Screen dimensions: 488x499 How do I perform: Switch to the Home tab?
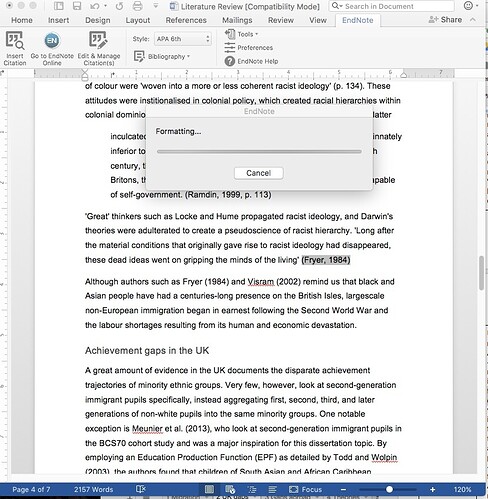(22, 20)
